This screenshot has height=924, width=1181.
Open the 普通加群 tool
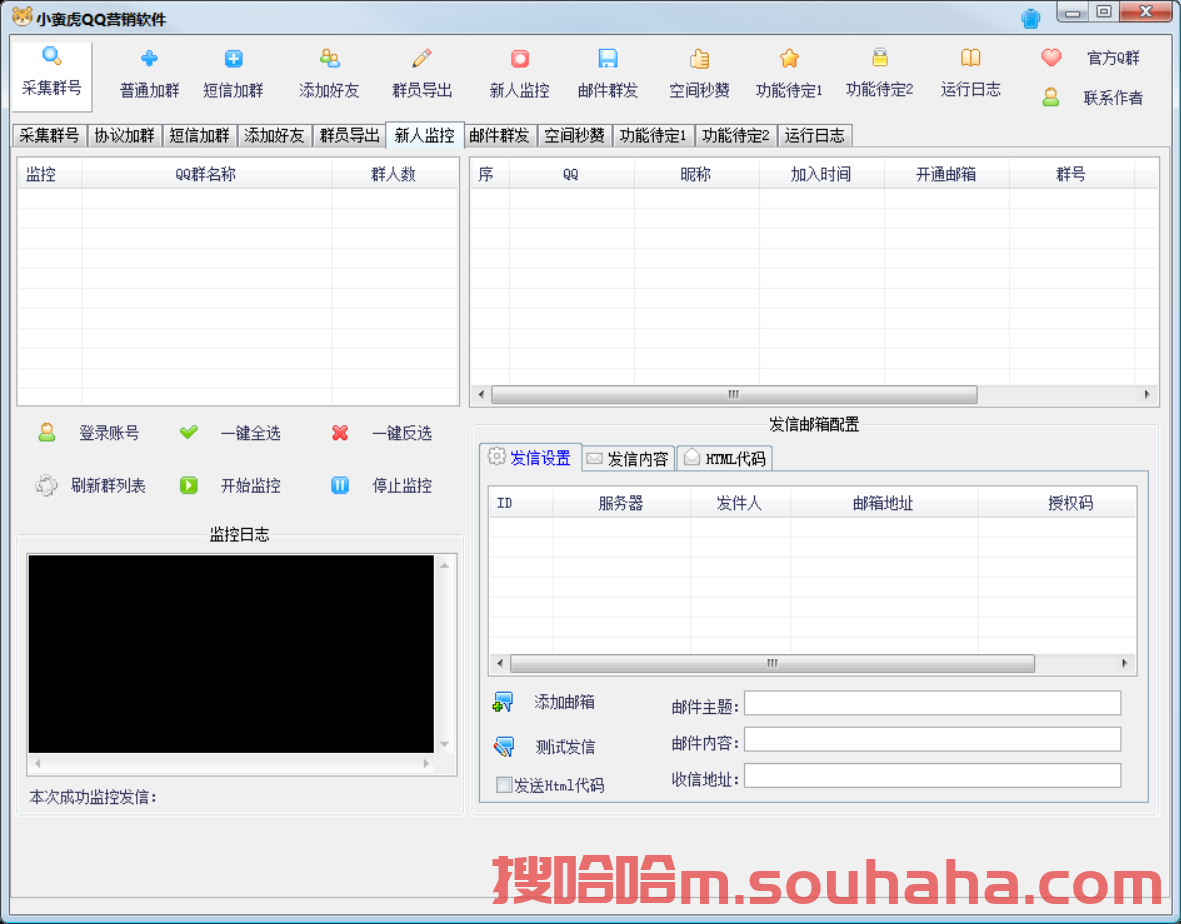click(147, 73)
